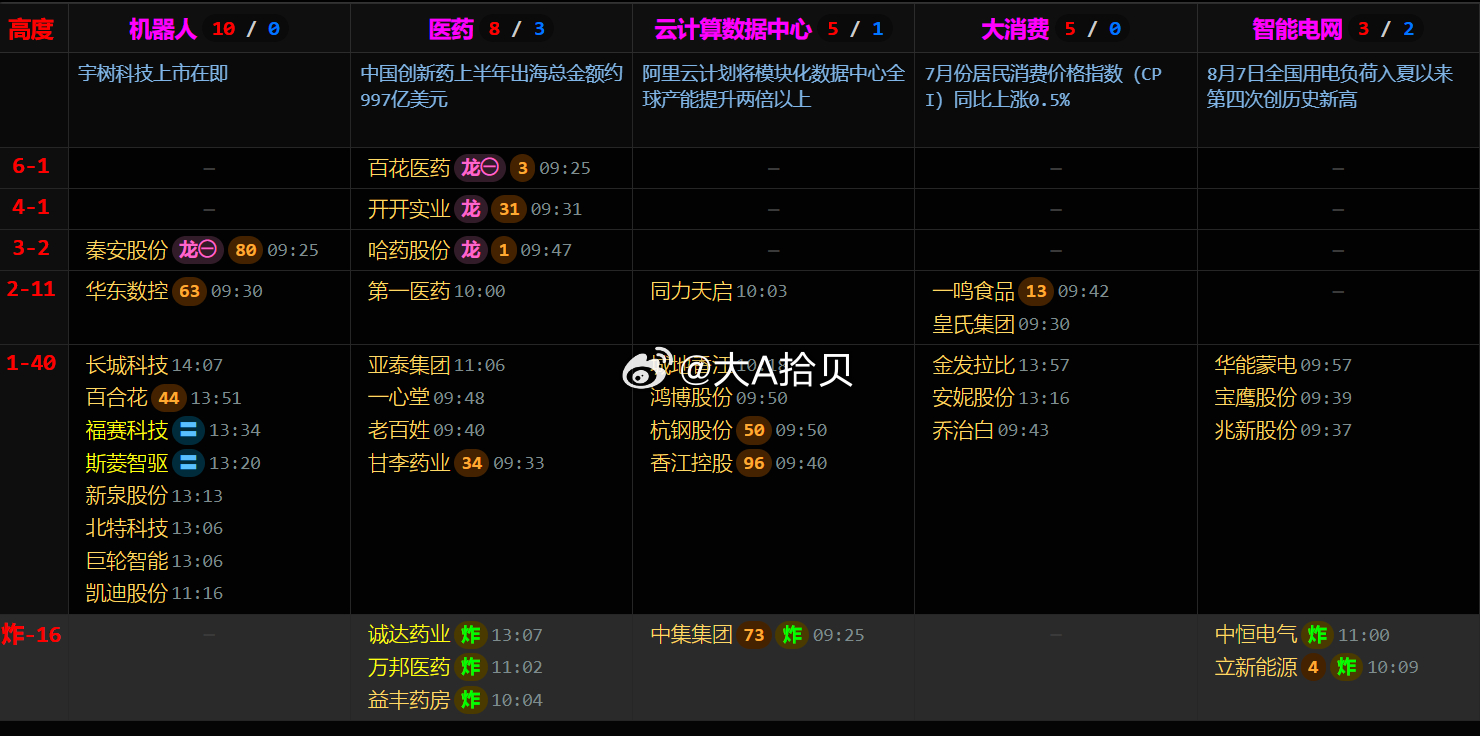The width and height of the screenshot is (1480, 736).
Task: Click stock name 安妮股份
Action: coord(973,398)
